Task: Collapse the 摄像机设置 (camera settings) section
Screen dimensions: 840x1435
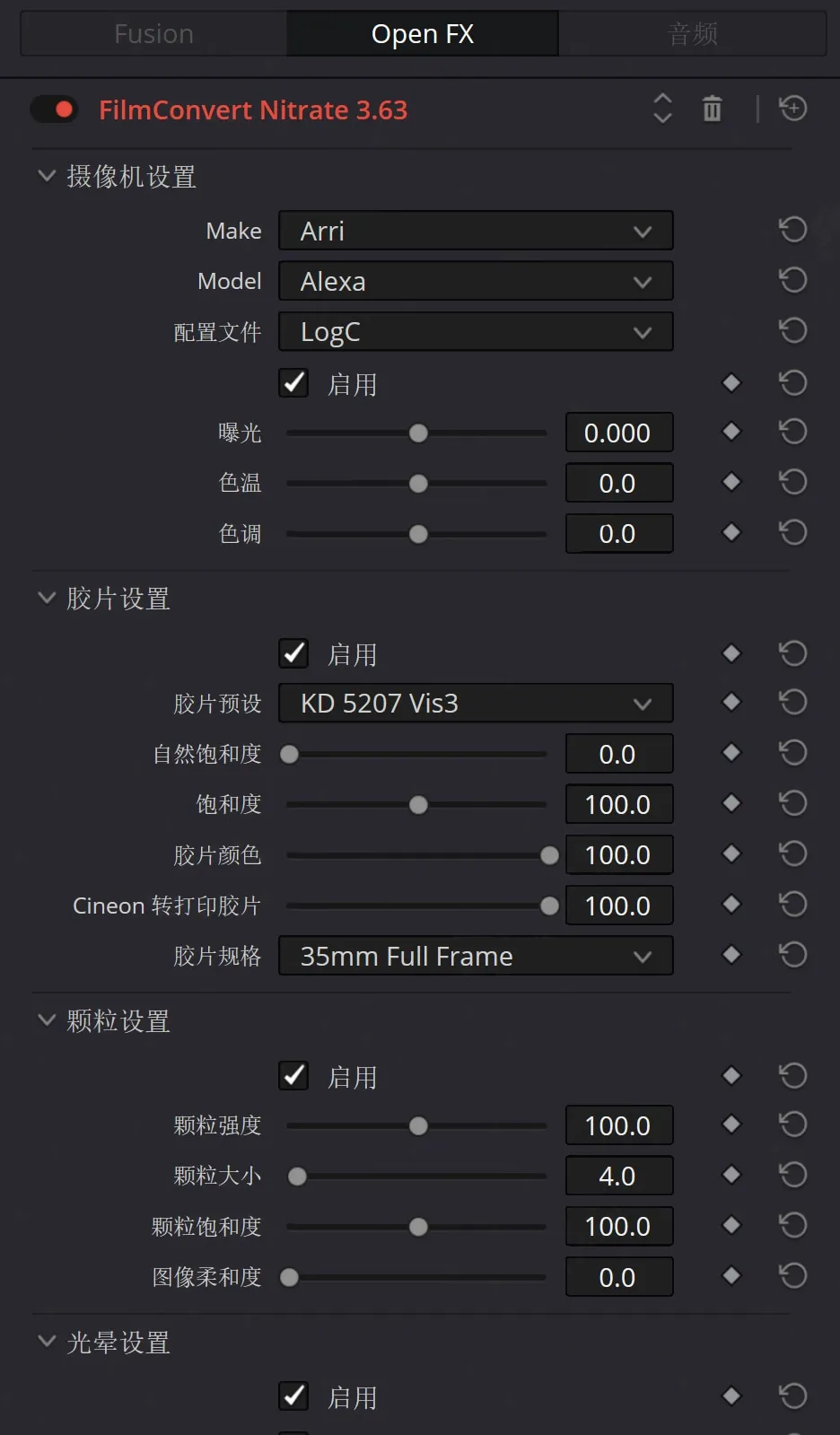Action: (x=47, y=176)
